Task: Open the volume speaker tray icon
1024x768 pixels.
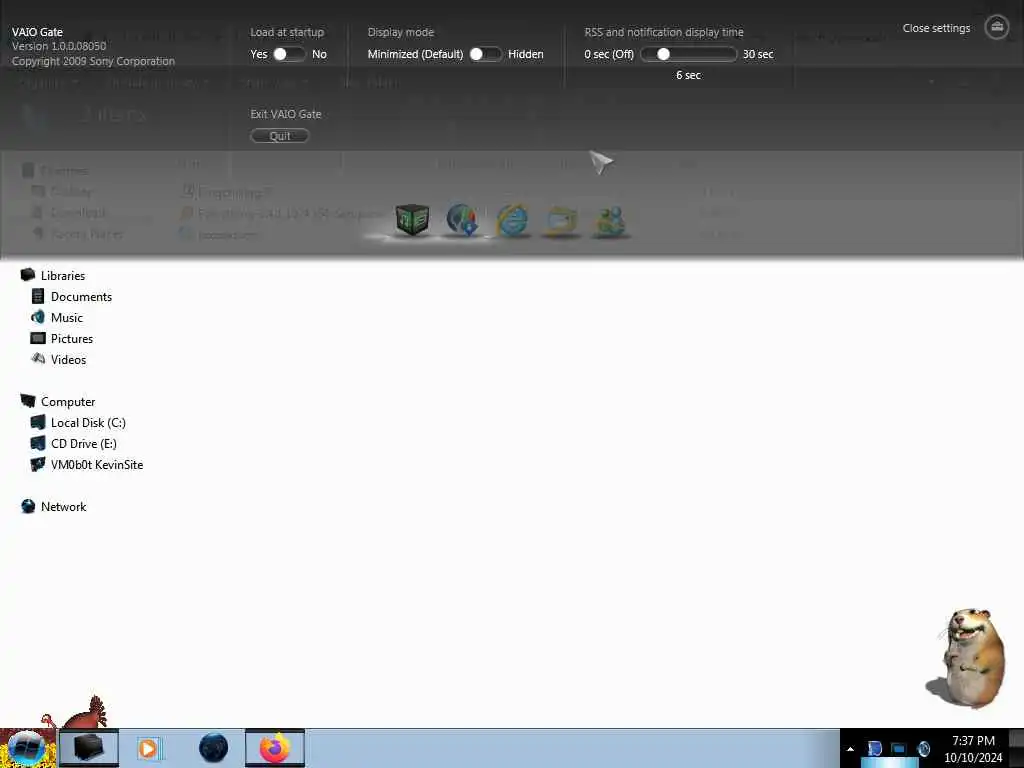Action: tap(923, 748)
